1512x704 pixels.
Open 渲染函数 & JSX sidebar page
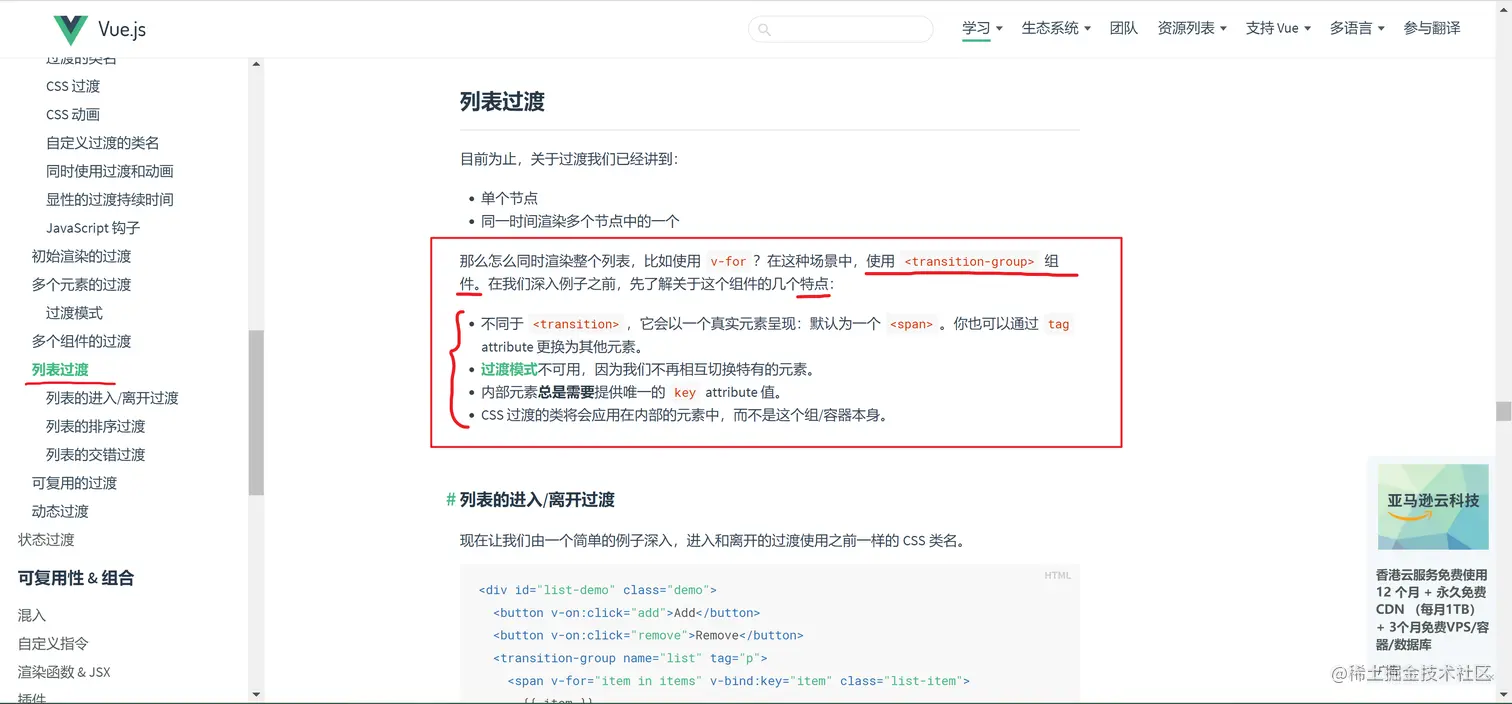point(64,672)
